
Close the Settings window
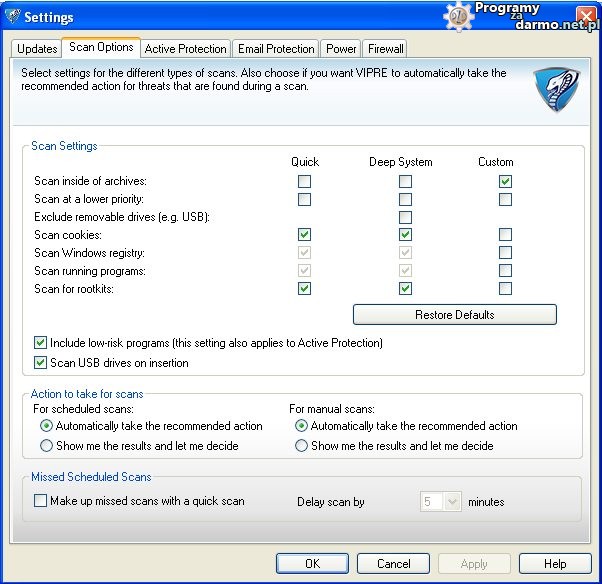pyautogui.click(x=587, y=17)
